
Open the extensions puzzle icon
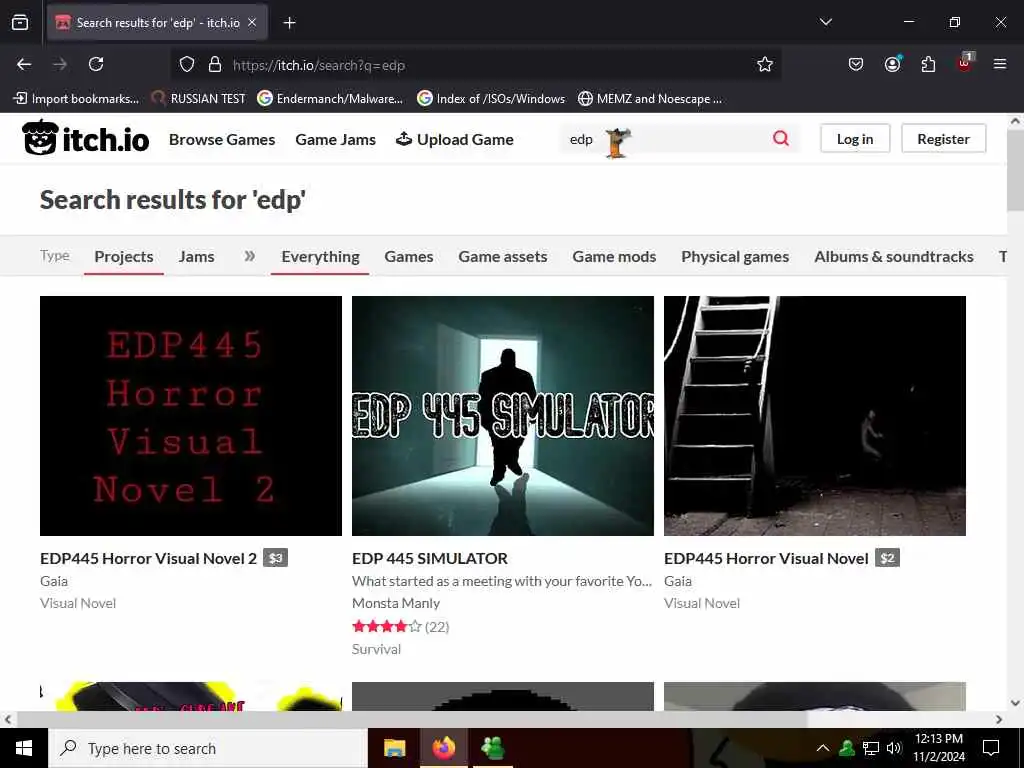[928, 64]
